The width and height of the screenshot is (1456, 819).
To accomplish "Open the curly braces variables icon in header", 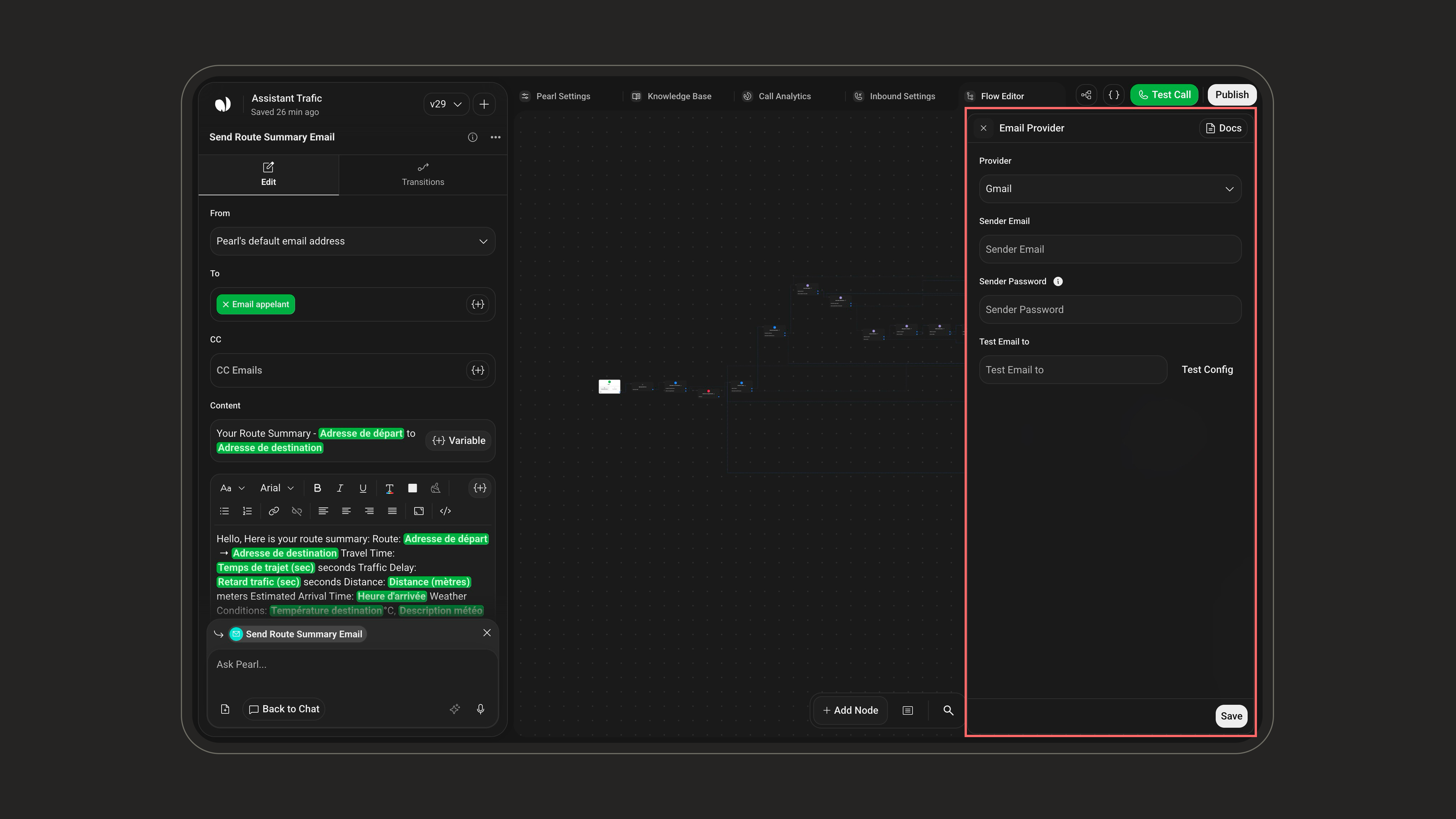I will 1114,95.
